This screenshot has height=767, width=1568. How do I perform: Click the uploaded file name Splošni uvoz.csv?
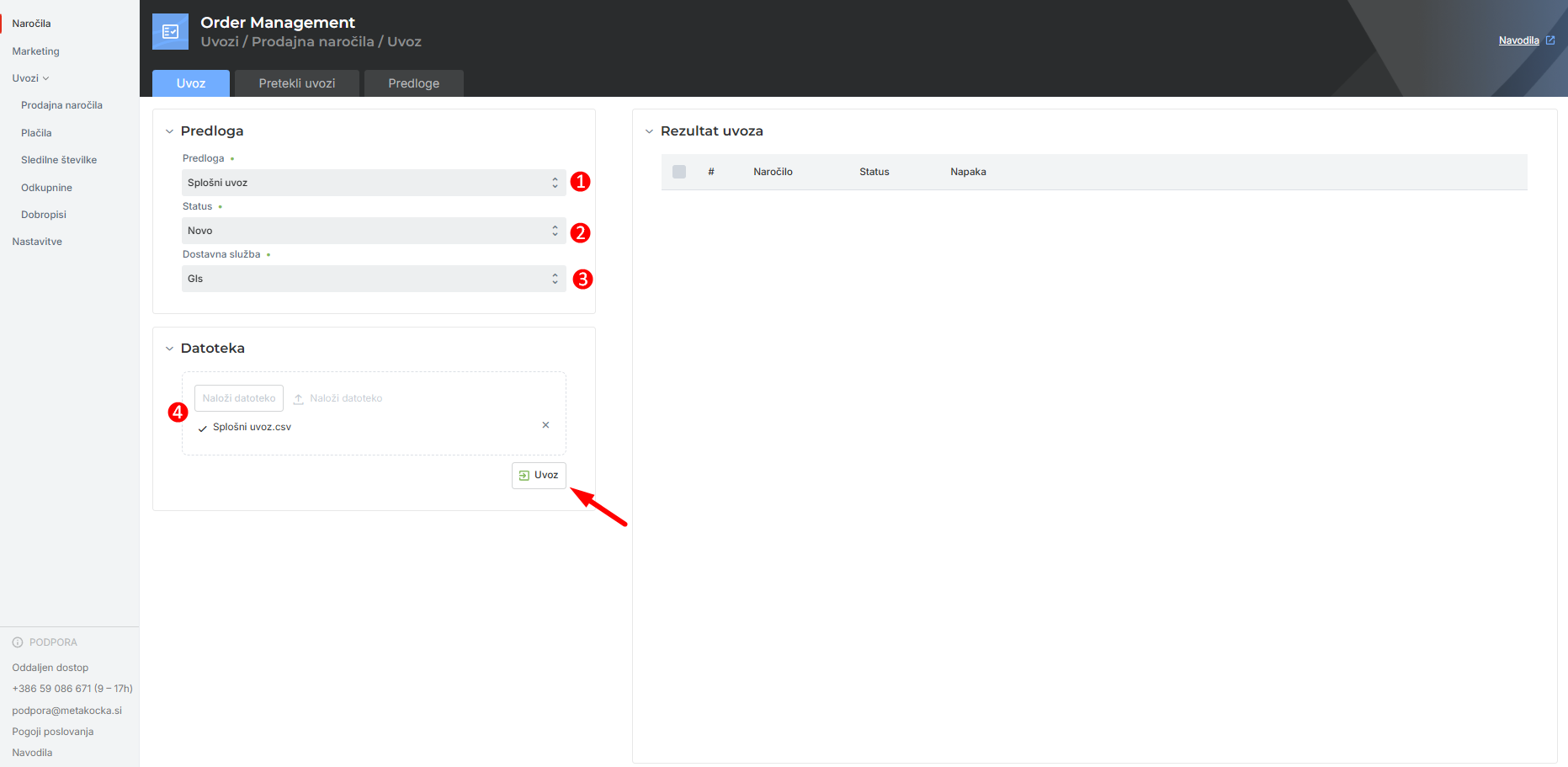pyautogui.click(x=252, y=427)
